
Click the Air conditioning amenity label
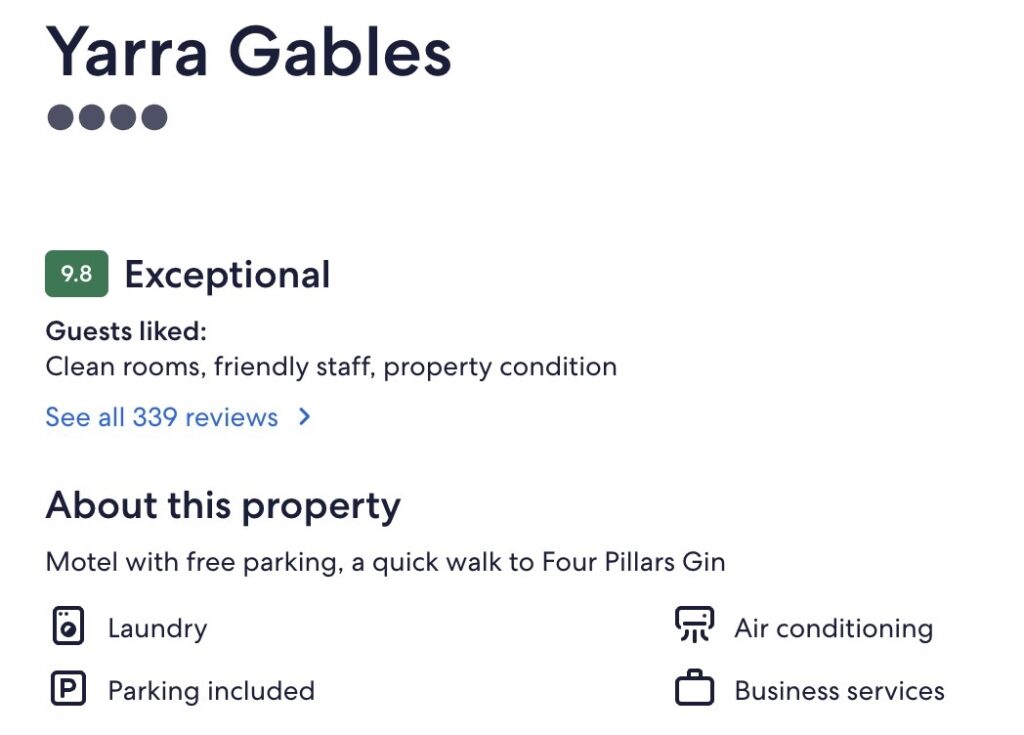coord(833,629)
